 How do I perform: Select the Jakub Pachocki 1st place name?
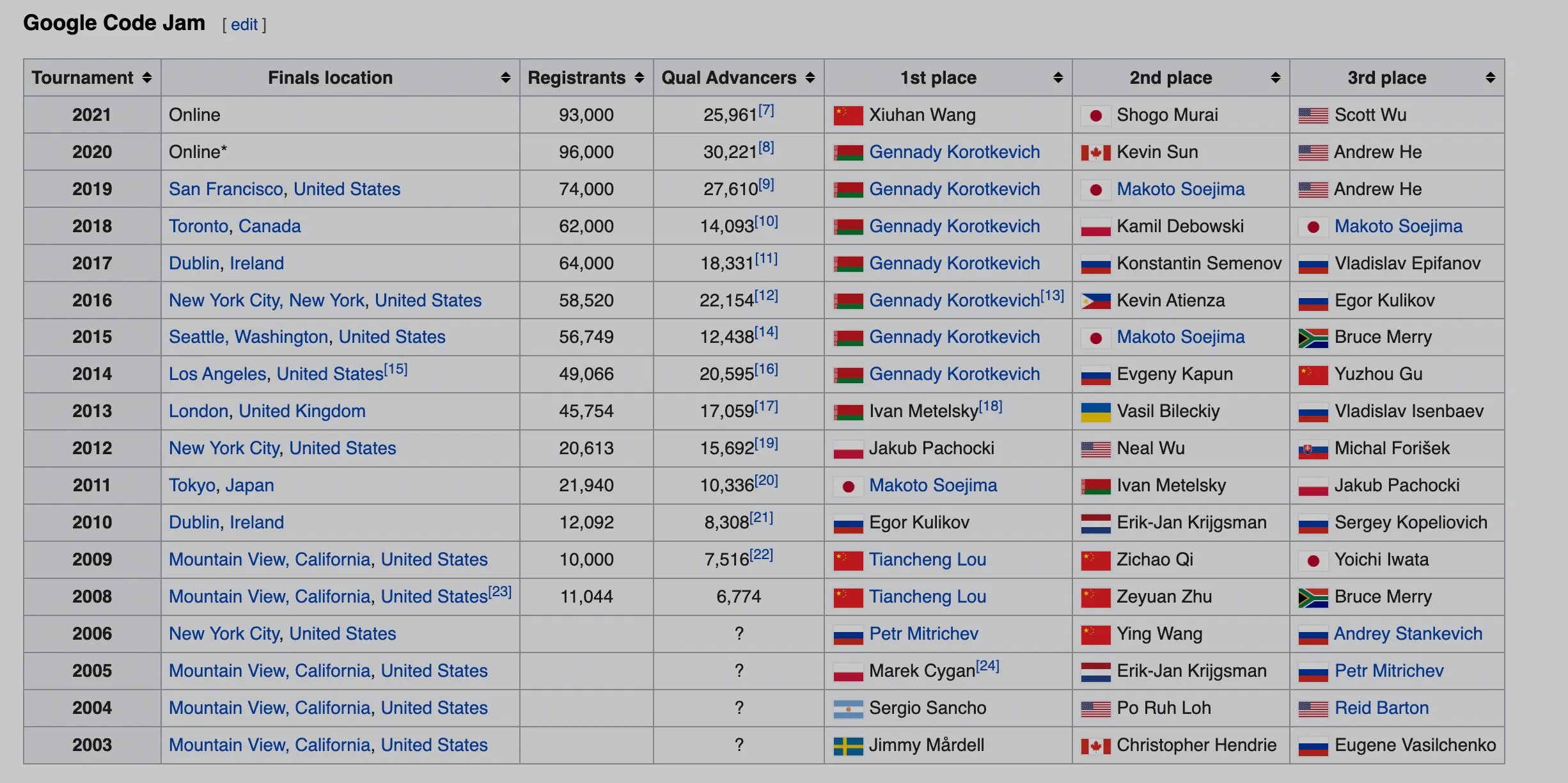pyautogui.click(x=931, y=448)
